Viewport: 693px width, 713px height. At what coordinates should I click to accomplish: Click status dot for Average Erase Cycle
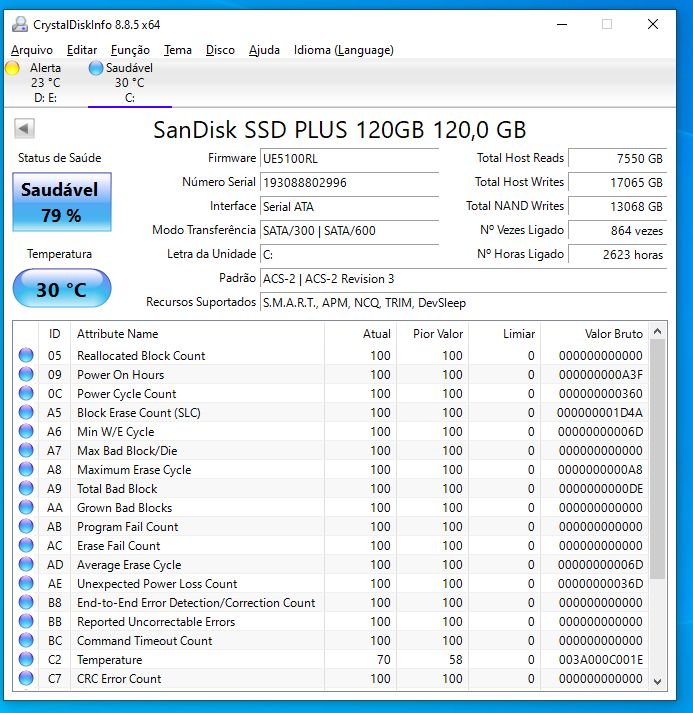pos(26,564)
